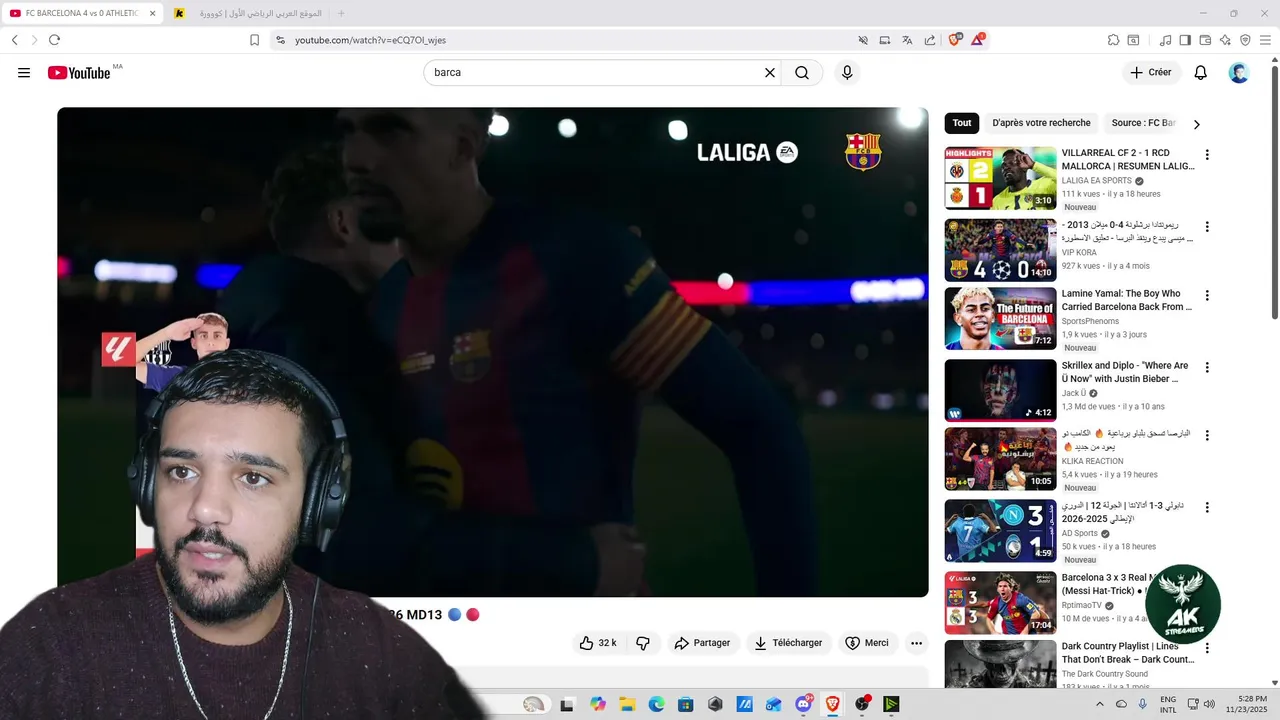The width and height of the screenshot is (1280, 720).
Task: Open the VIP KORA 4-0 video thumbnail
Action: pyautogui.click(x=1000, y=250)
